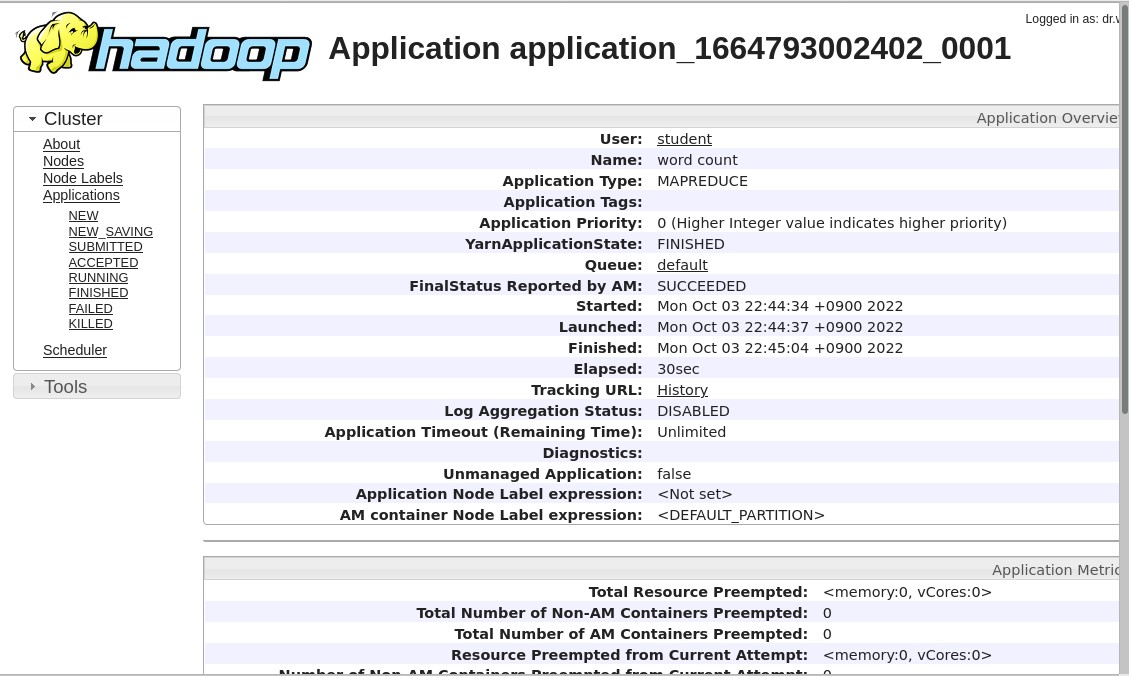Select the Finished timestamp 22:45:04

[x=780, y=348]
